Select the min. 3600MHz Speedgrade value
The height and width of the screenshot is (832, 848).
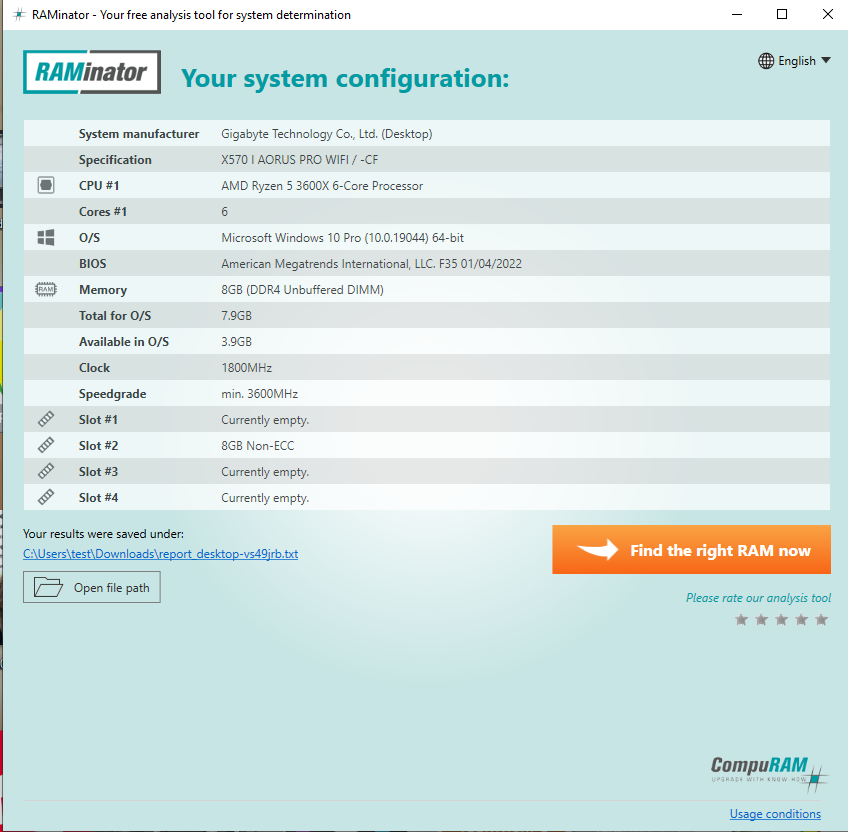(260, 393)
